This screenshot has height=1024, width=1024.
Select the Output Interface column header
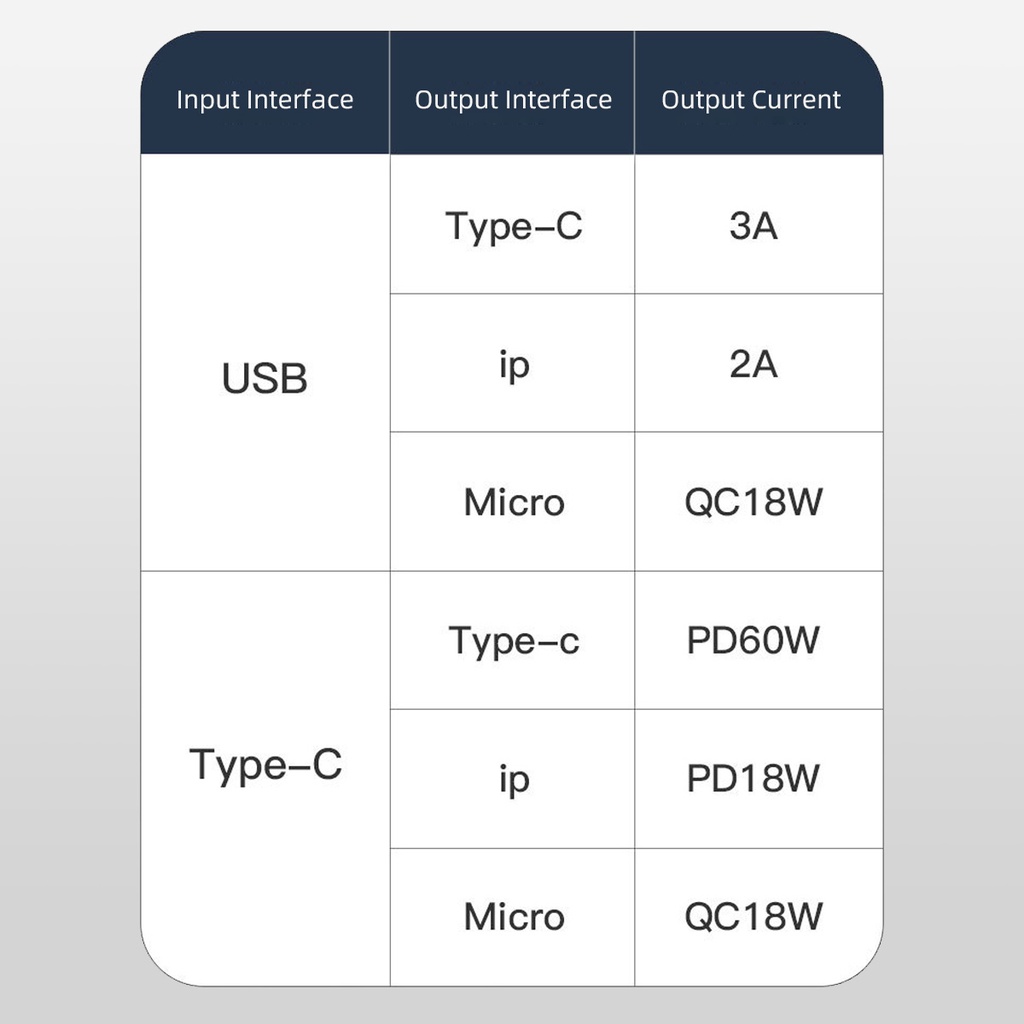(513, 100)
